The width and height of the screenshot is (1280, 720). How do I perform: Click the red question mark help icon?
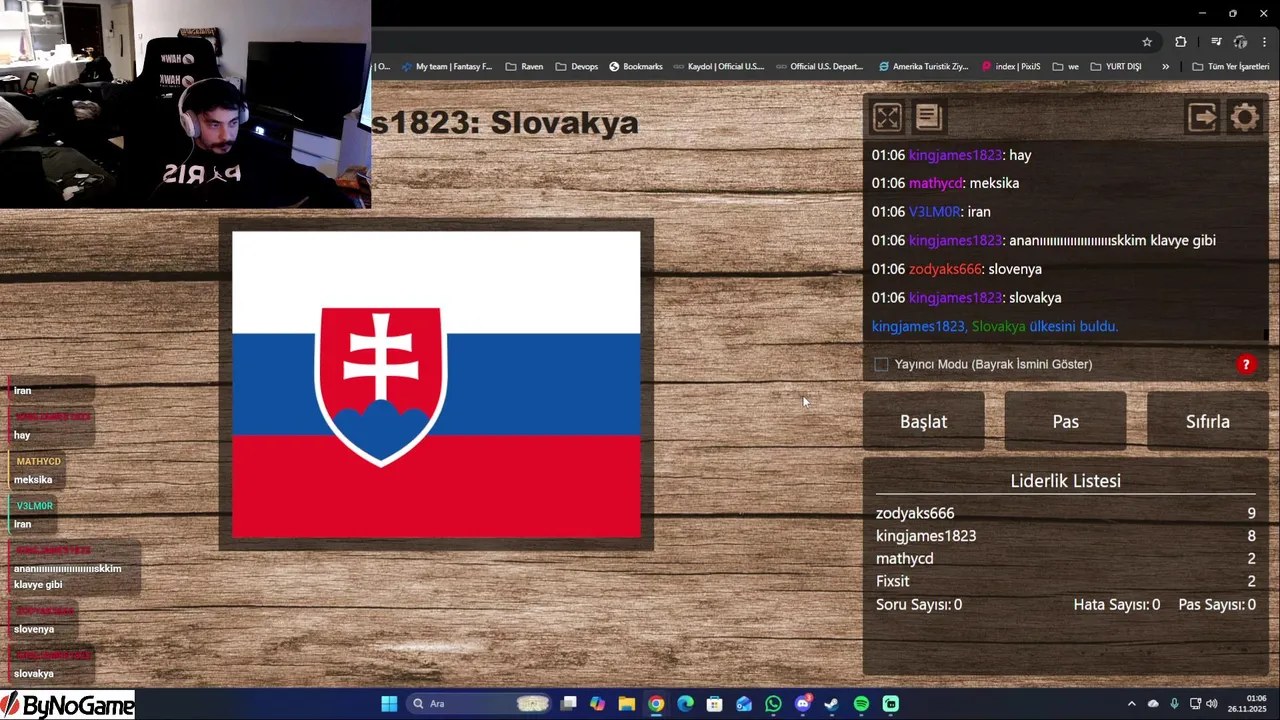(1246, 365)
